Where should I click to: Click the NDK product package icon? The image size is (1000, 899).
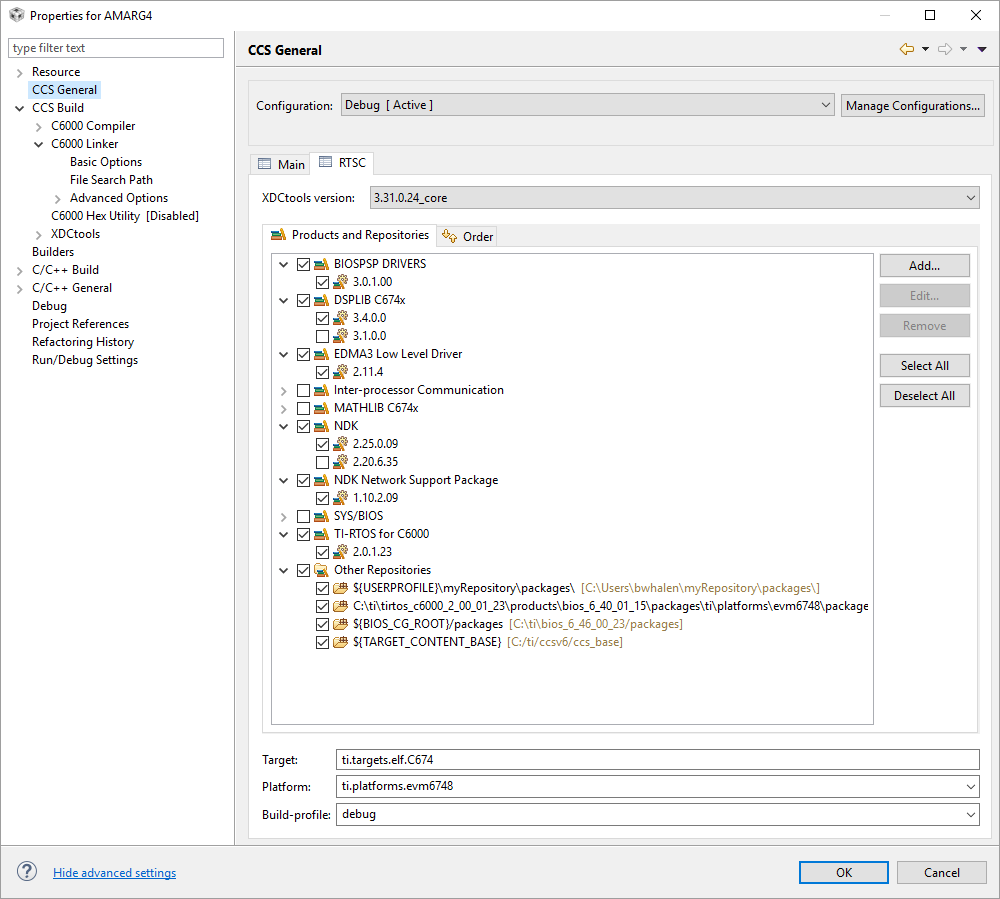click(x=322, y=425)
